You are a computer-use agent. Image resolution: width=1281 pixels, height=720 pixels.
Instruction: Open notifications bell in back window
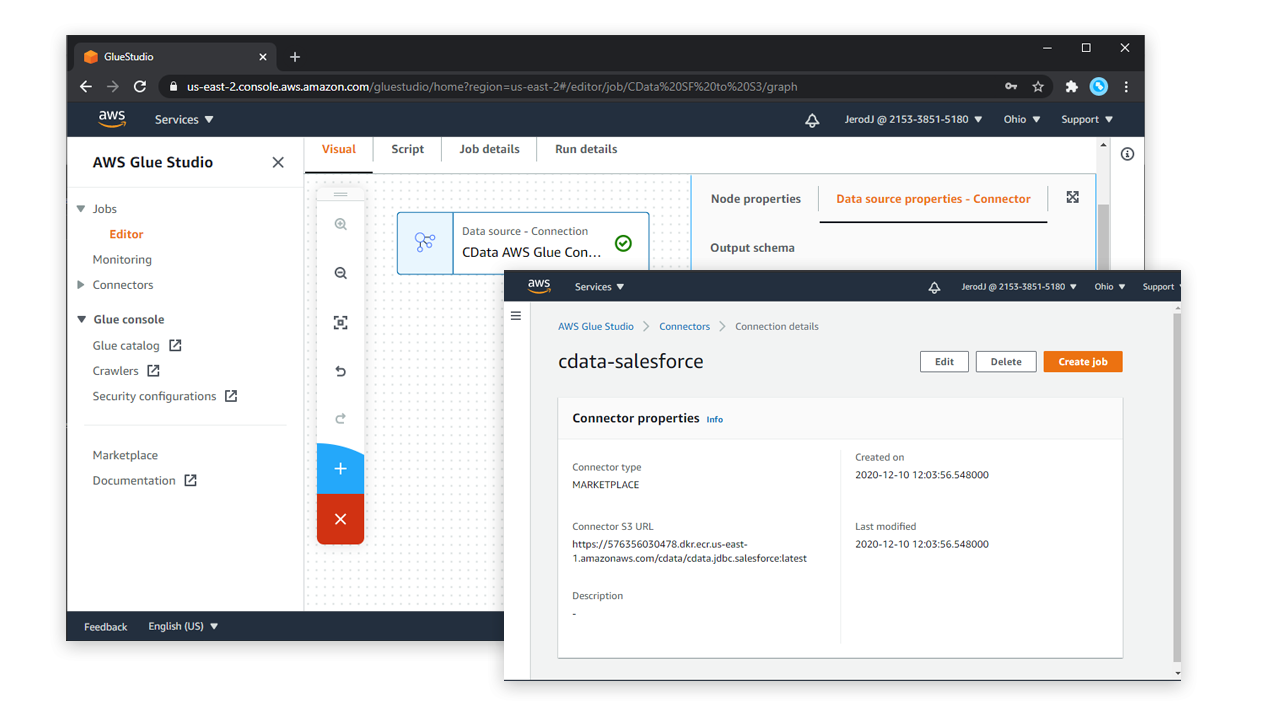click(812, 120)
